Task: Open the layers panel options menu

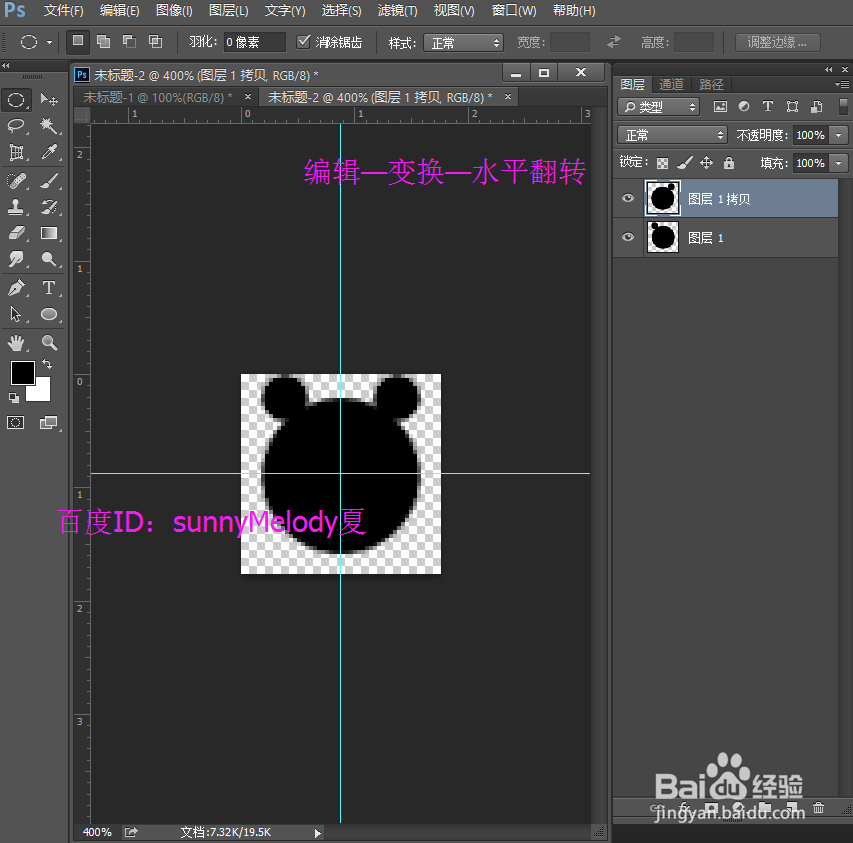Action: [x=842, y=84]
